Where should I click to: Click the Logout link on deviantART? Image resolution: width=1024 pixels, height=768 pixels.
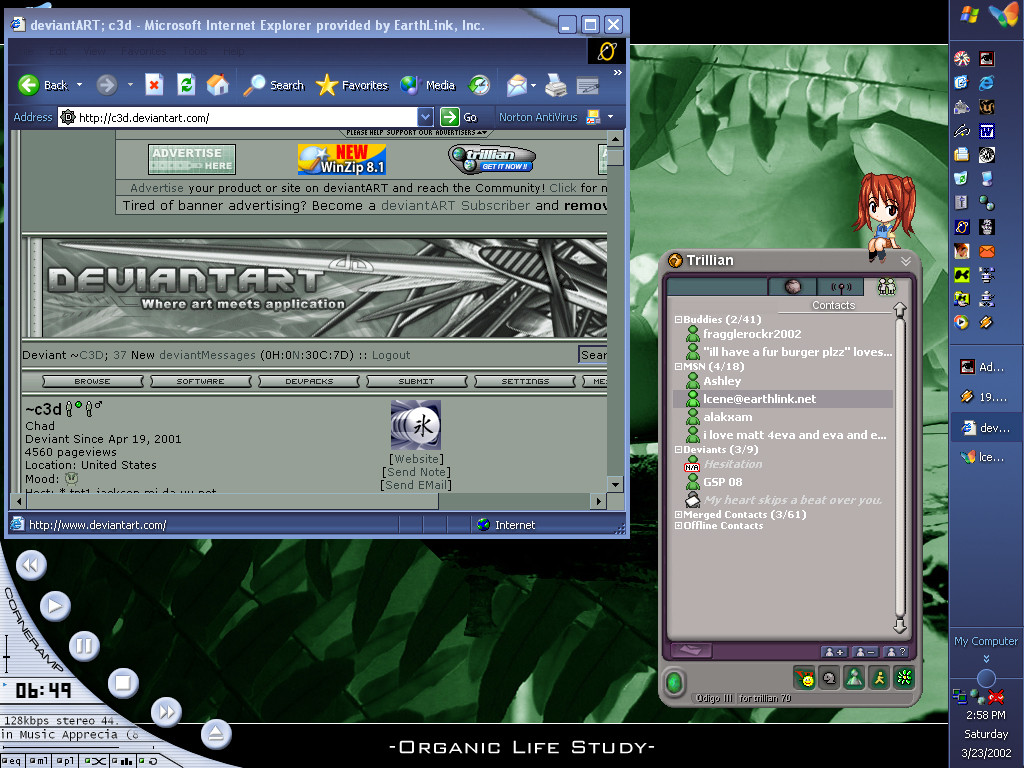391,355
